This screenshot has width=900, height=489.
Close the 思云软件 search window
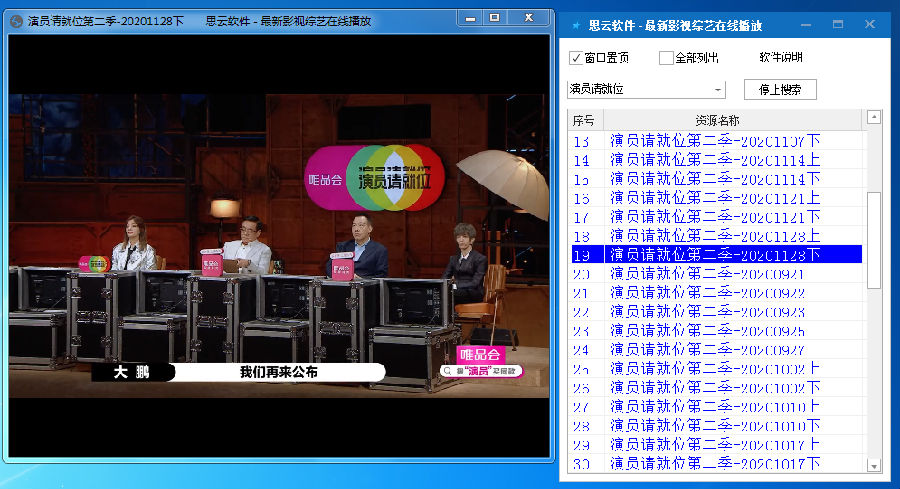(x=870, y=25)
